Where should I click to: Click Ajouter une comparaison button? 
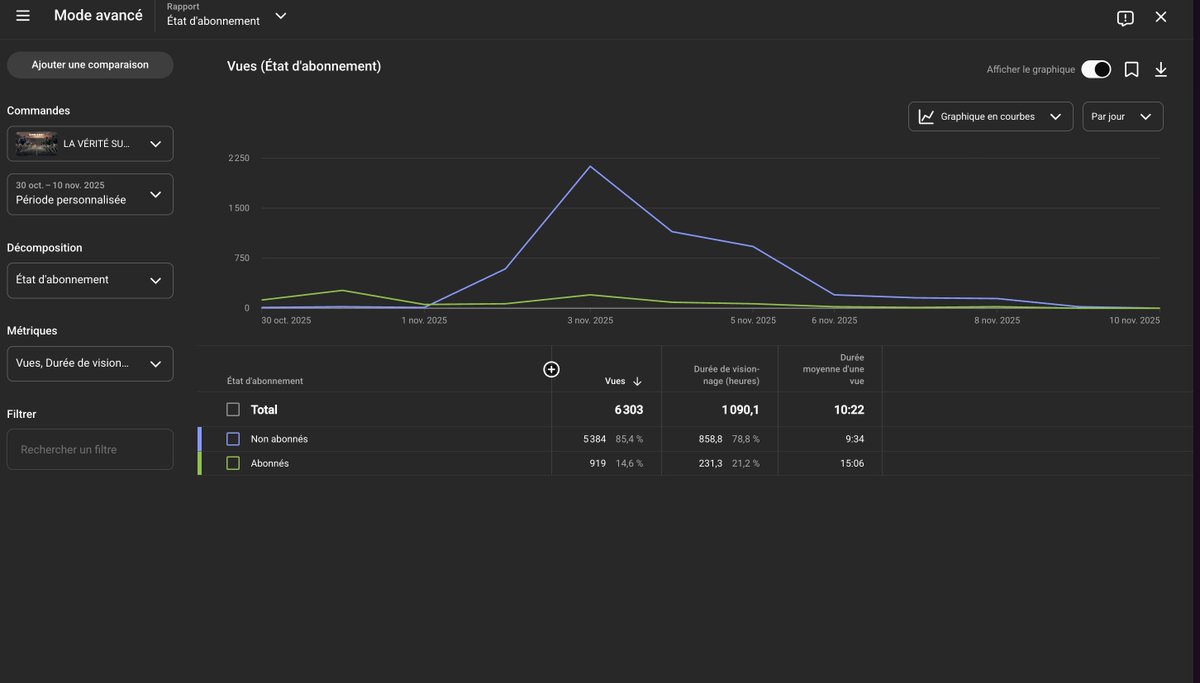(90, 65)
